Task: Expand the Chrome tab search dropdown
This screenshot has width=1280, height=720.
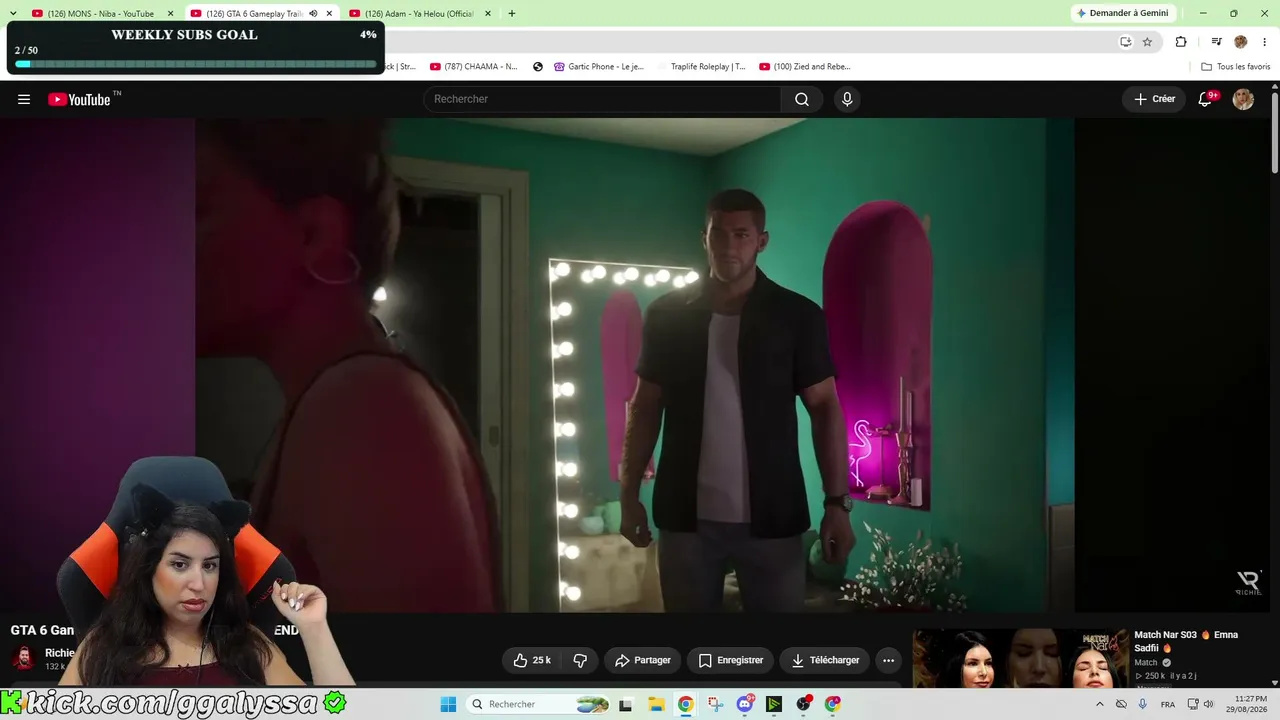Action: 13,14
